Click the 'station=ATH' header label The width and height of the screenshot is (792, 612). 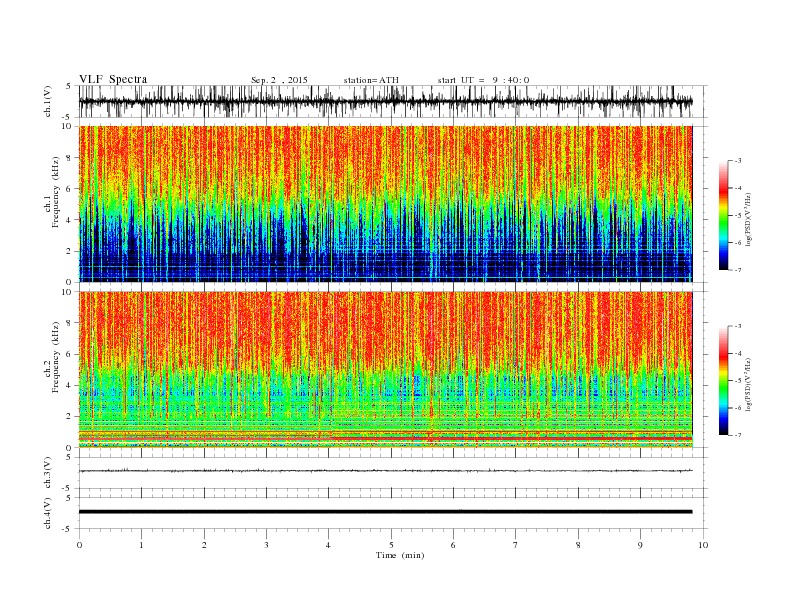coord(371,80)
